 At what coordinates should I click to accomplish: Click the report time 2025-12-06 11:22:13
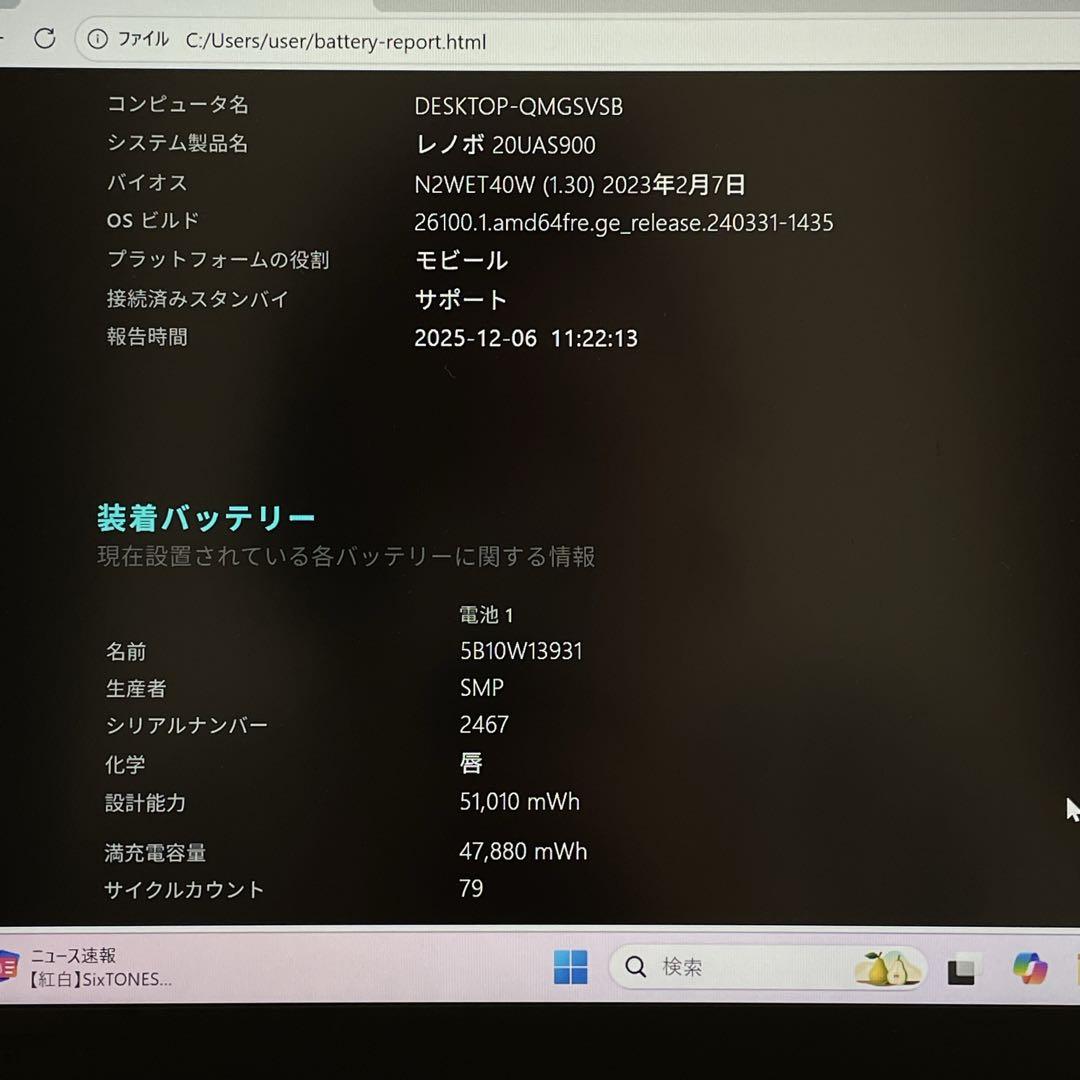coord(527,338)
